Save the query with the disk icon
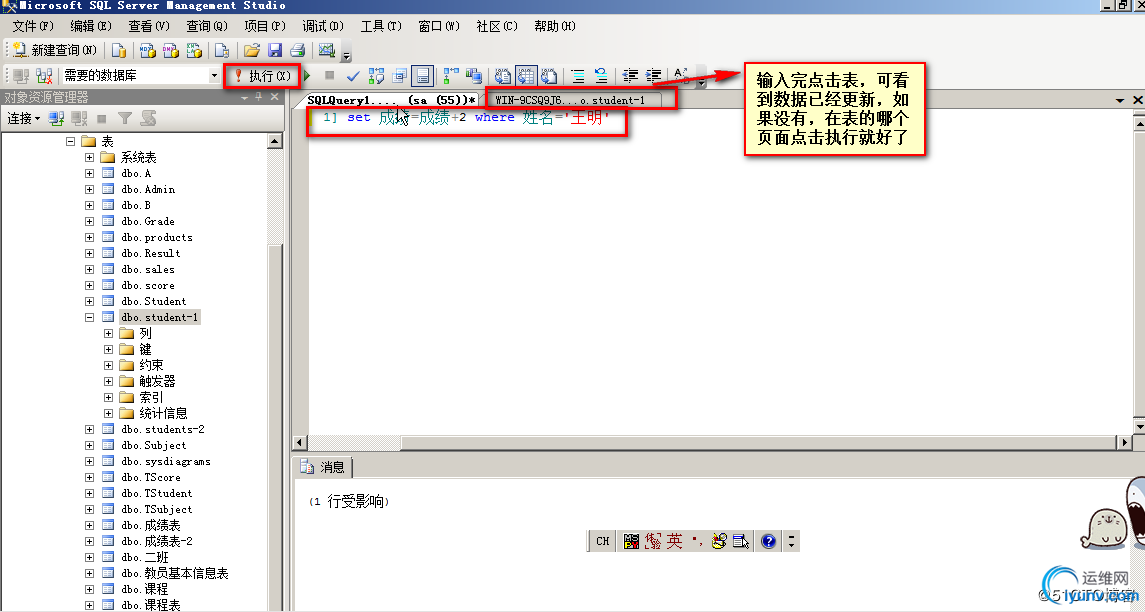1145x612 pixels. (x=275, y=50)
